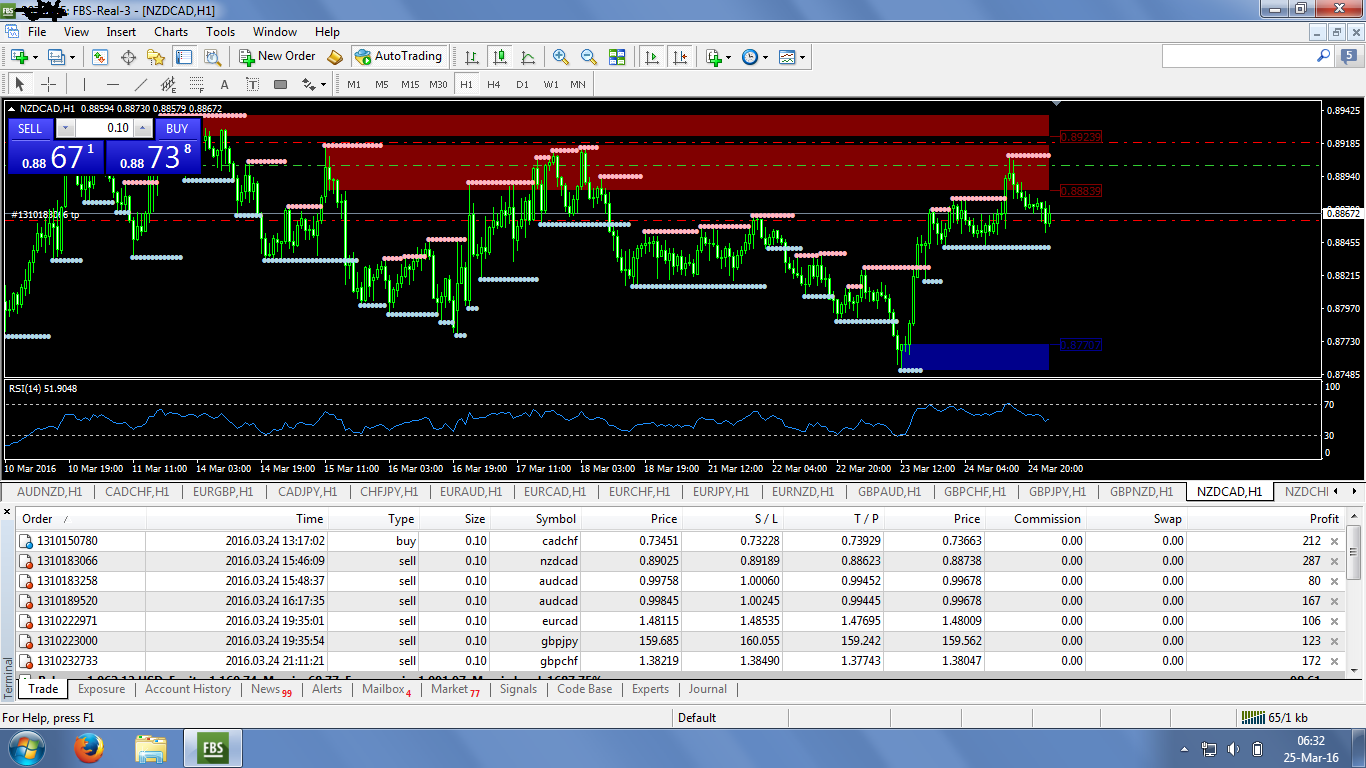This screenshot has height=768, width=1366.
Task: Open the chart Templates icon
Action: coord(788,57)
